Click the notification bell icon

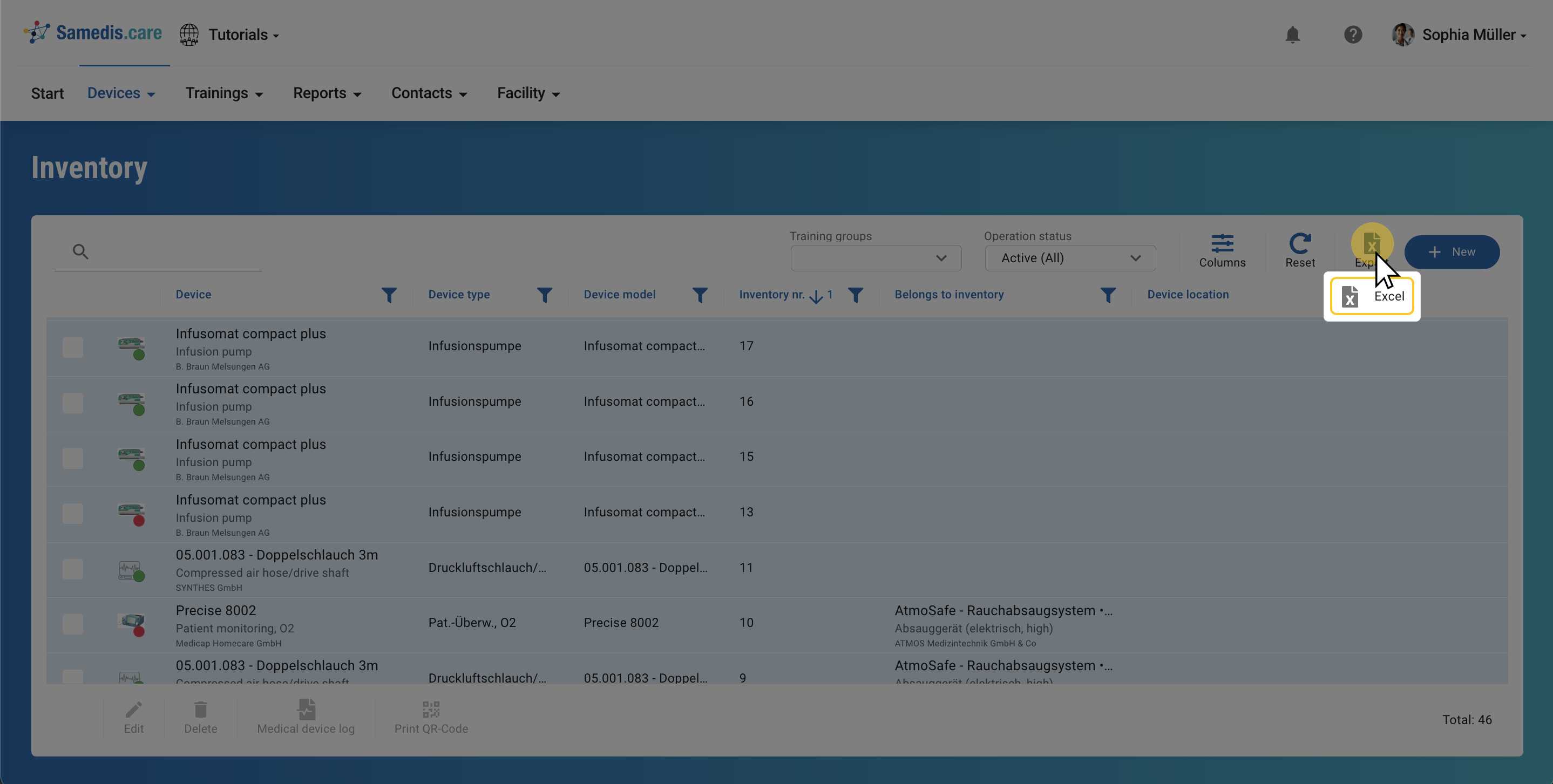[x=1292, y=35]
